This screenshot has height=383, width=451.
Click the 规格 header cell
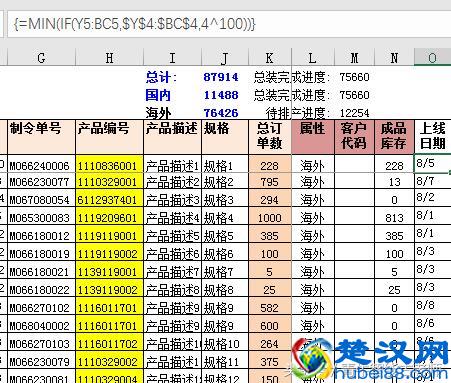[x=225, y=137]
